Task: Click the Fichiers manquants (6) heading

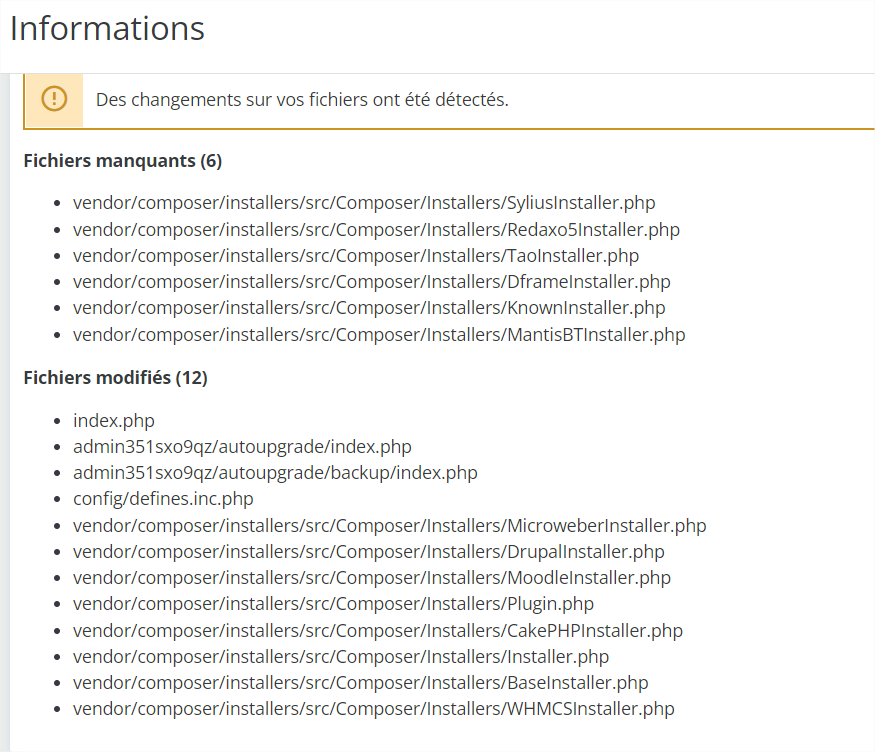Action: click(122, 160)
